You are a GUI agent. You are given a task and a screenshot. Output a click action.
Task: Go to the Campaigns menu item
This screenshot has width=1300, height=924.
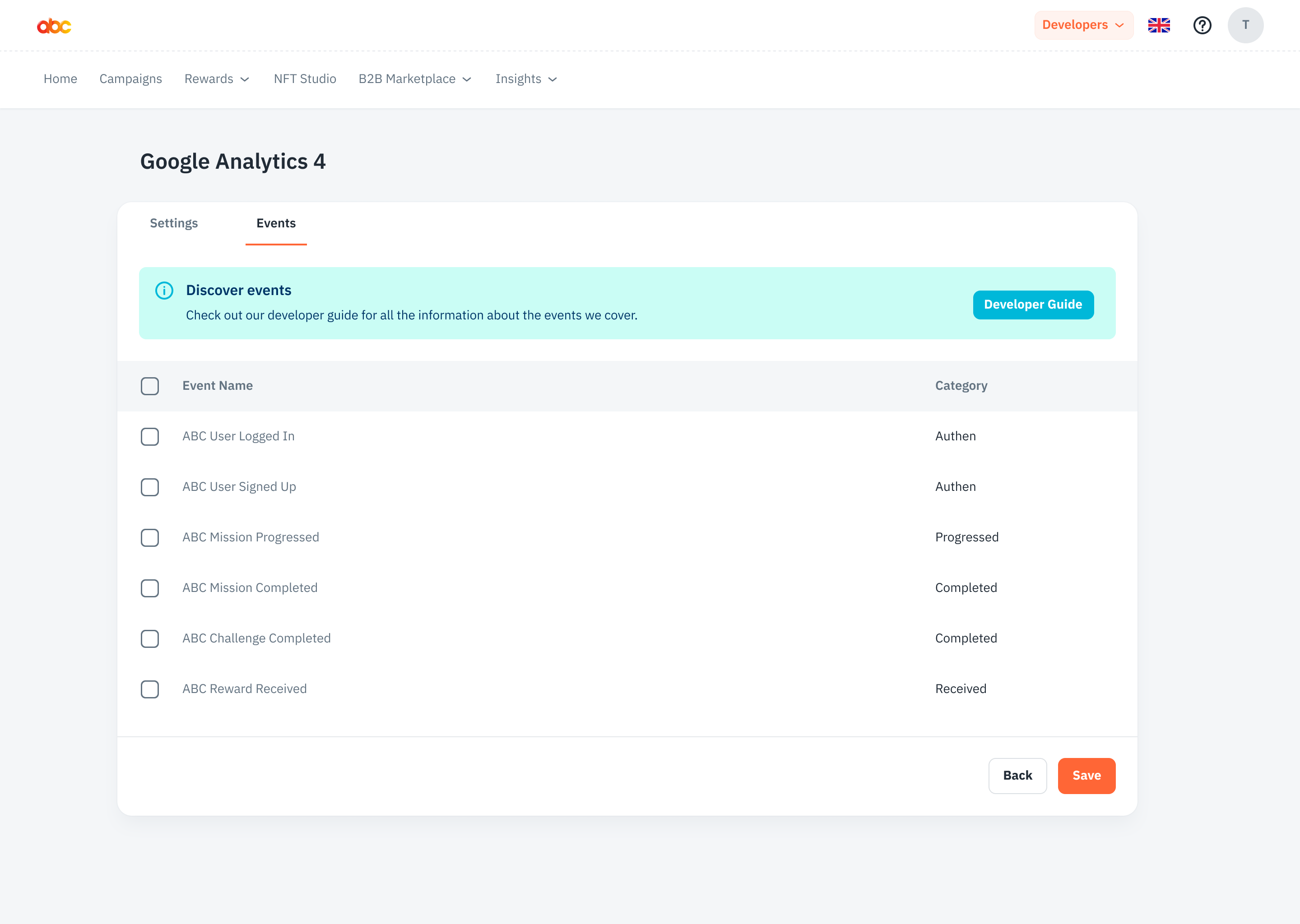[130, 79]
